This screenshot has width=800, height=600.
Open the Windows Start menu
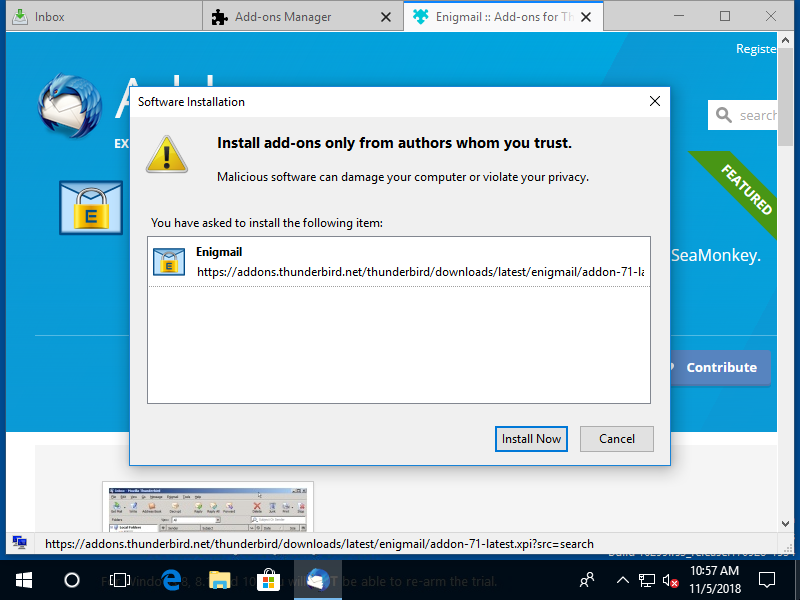click(23, 579)
